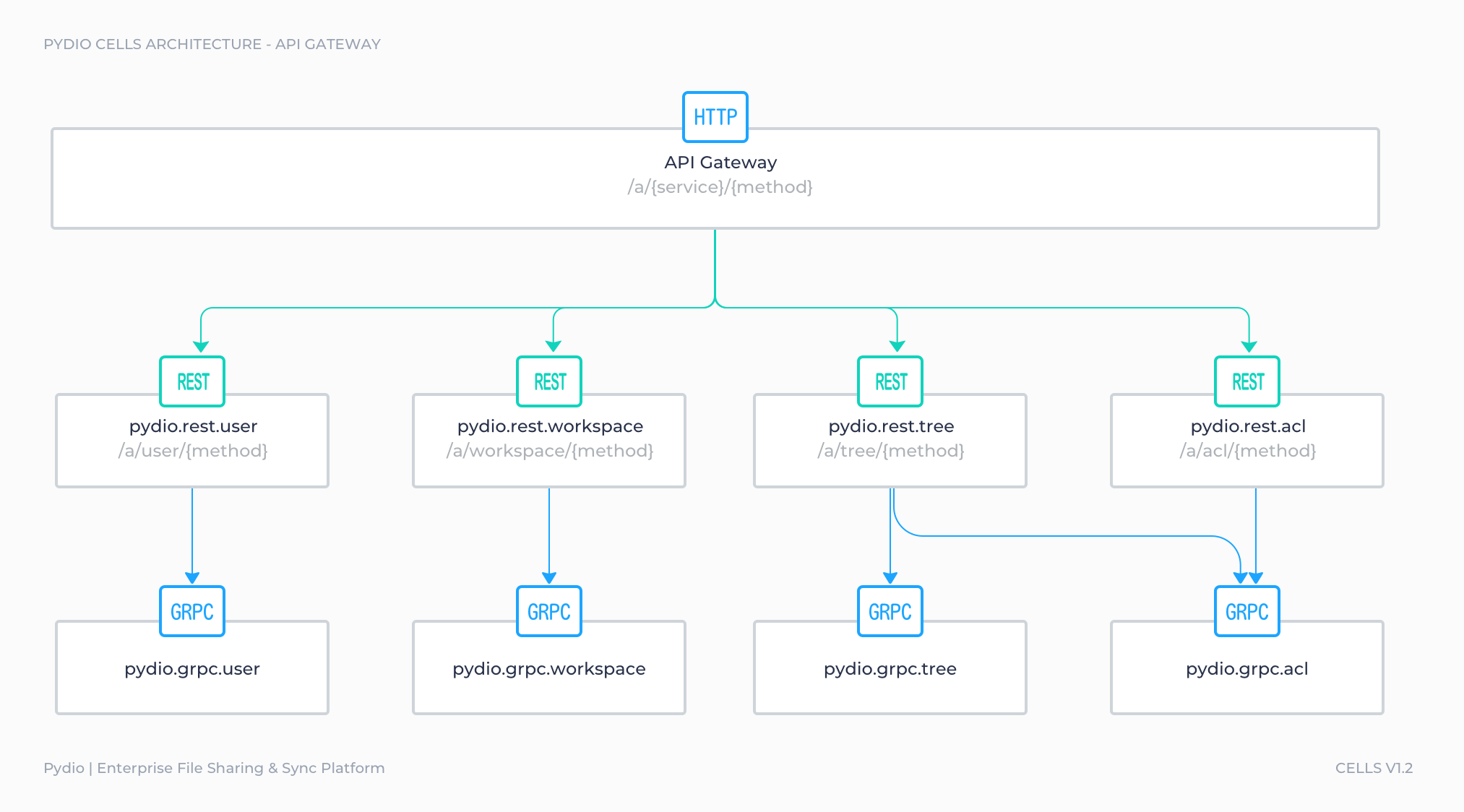Select the /a/acl/{method} path
The height and width of the screenshot is (812, 1464).
tap(1248, 451)
